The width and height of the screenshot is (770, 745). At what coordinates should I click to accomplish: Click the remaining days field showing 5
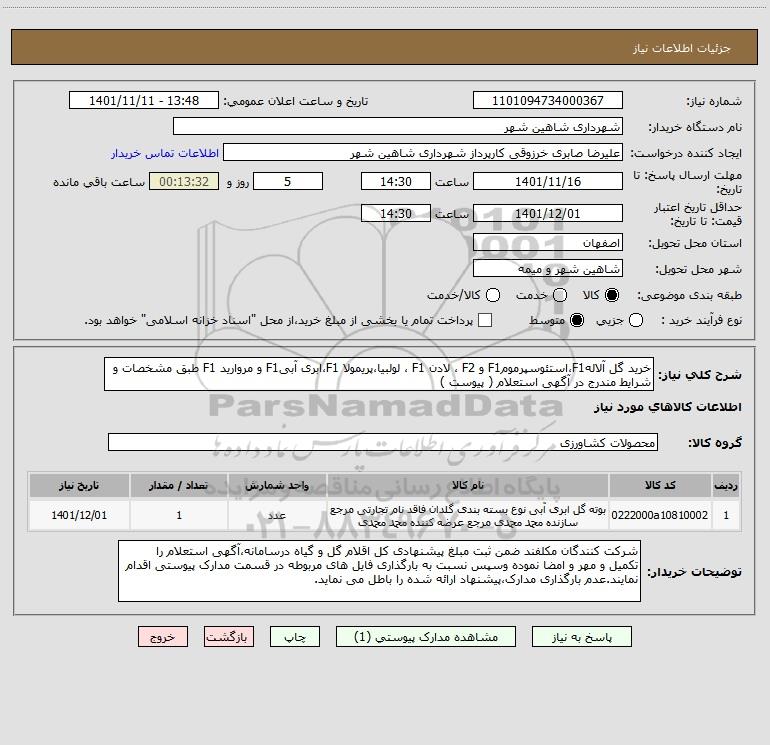click(x=288, y=181)
